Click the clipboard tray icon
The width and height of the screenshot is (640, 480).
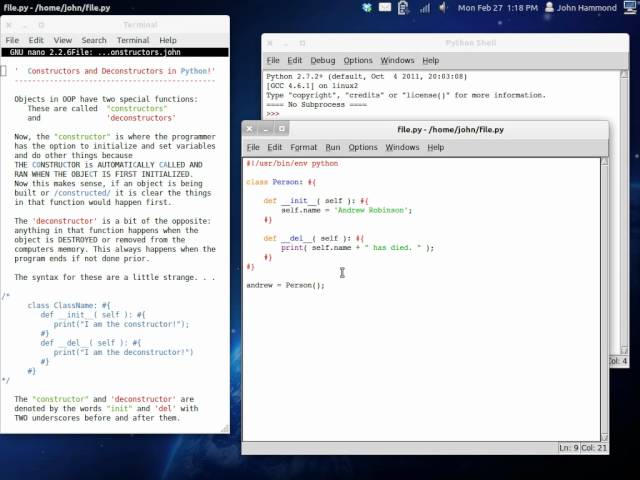[403, 7]
